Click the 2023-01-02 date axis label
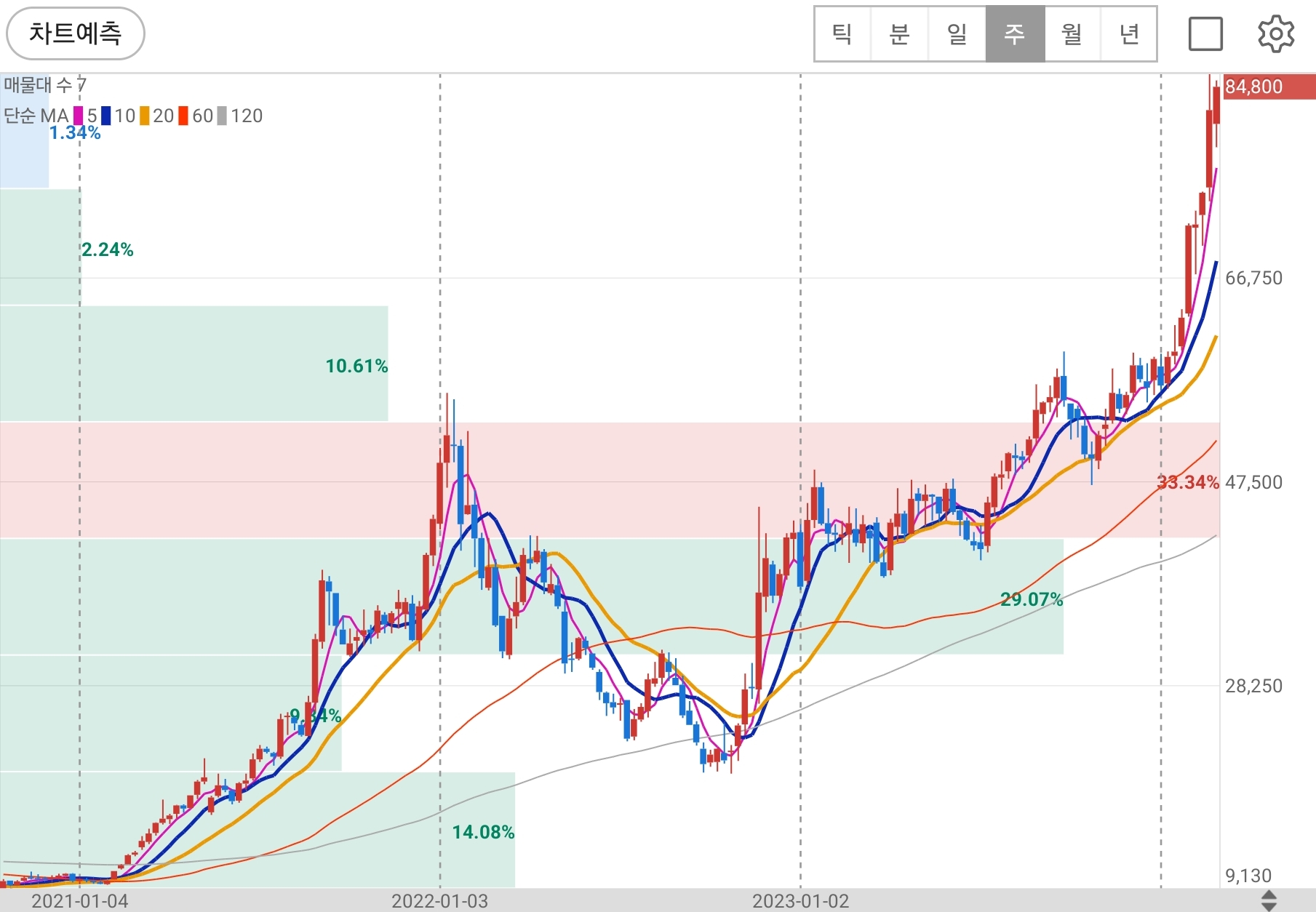 800,901
